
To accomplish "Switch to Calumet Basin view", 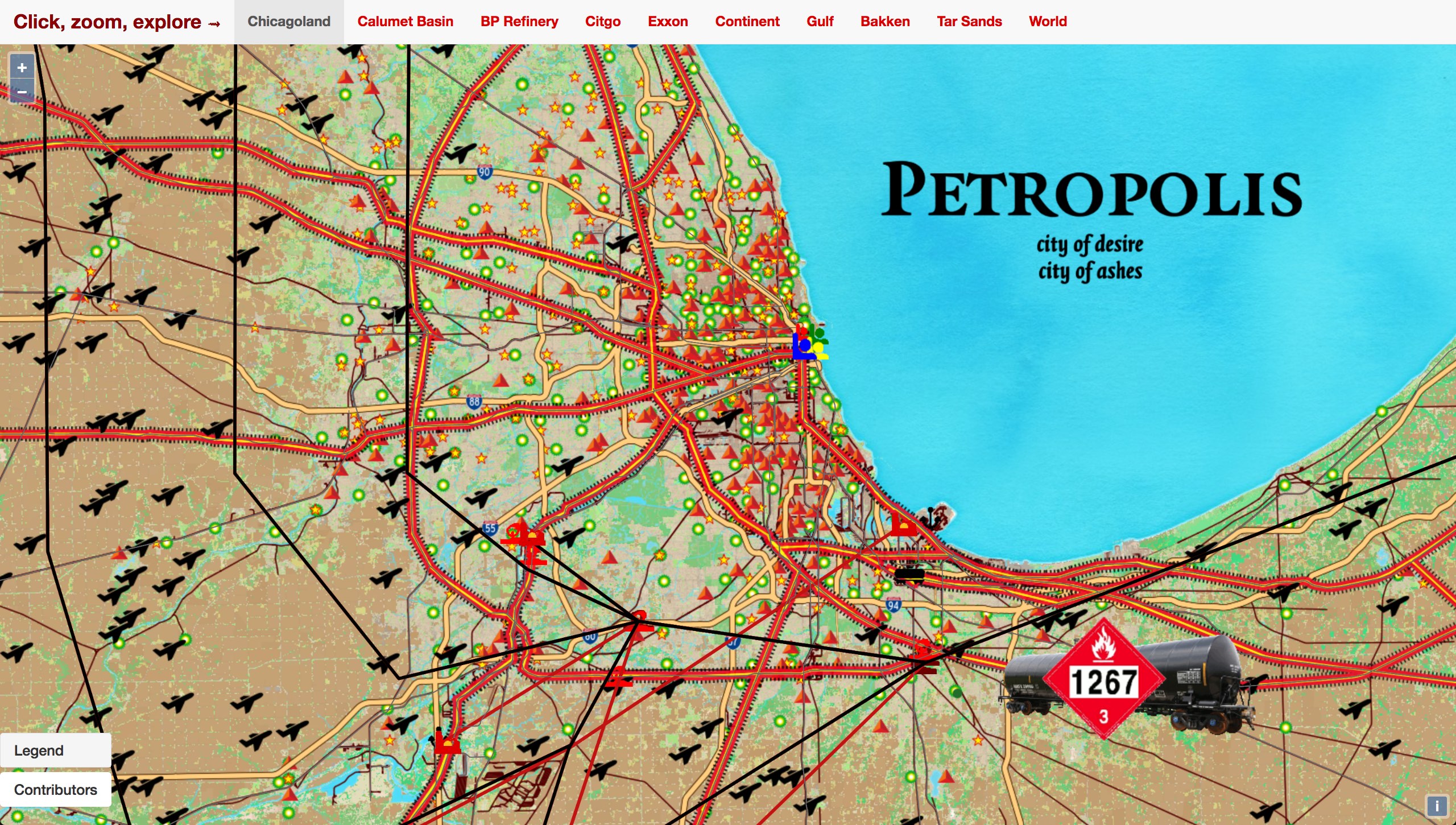I will click(406, 22).
